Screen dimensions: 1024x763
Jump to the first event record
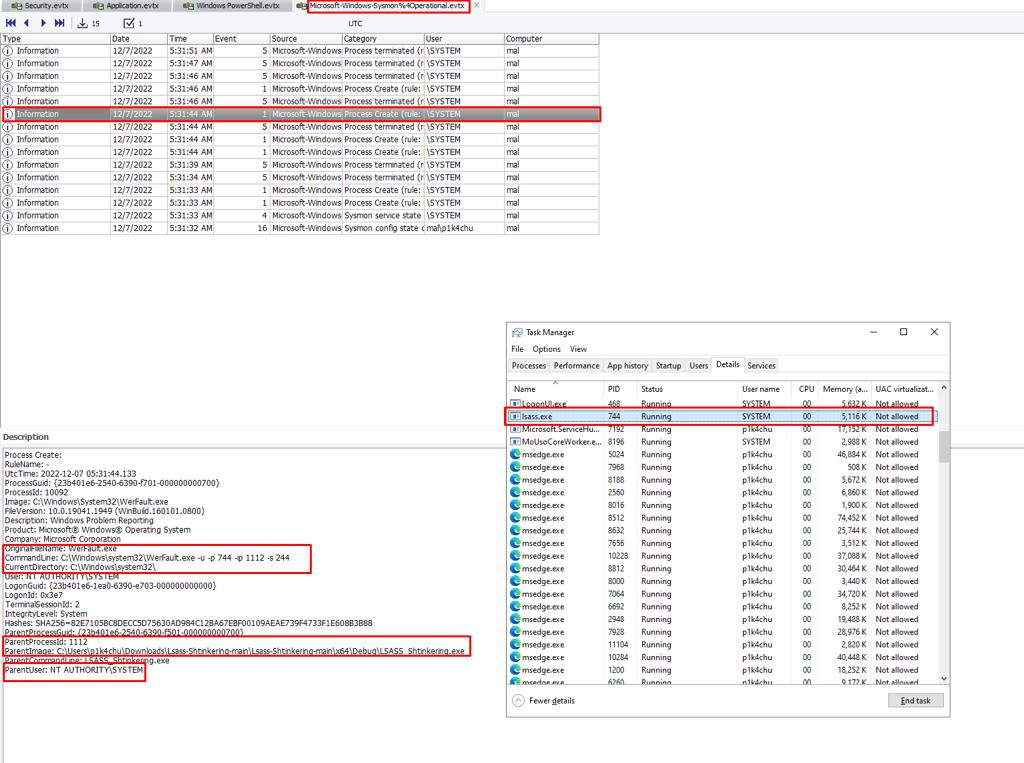click(11, 23)
